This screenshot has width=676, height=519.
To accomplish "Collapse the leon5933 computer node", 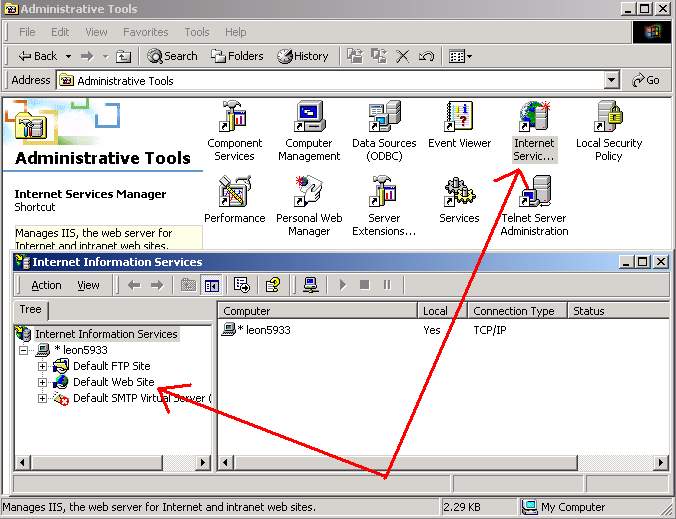I will pos(24,350).
